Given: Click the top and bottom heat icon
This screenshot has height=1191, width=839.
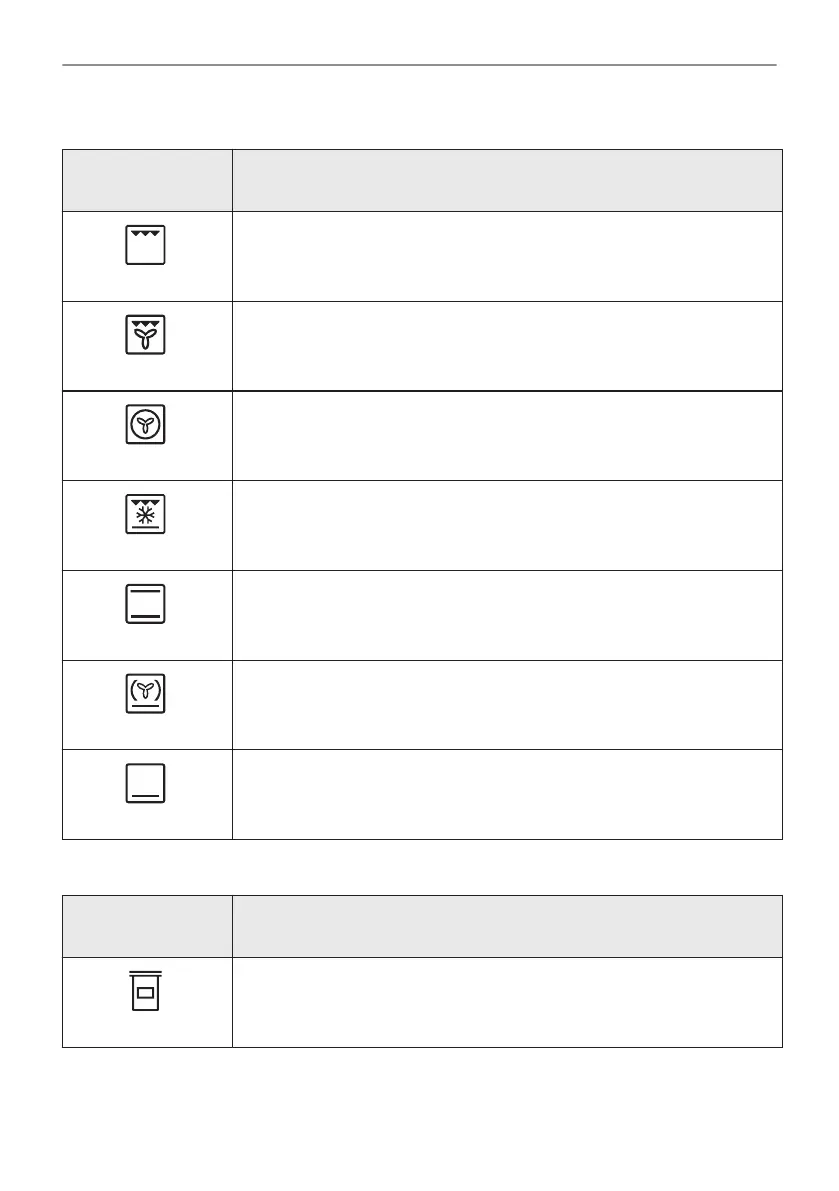Looking at the screenshot, I should click(x=146, y=605).
